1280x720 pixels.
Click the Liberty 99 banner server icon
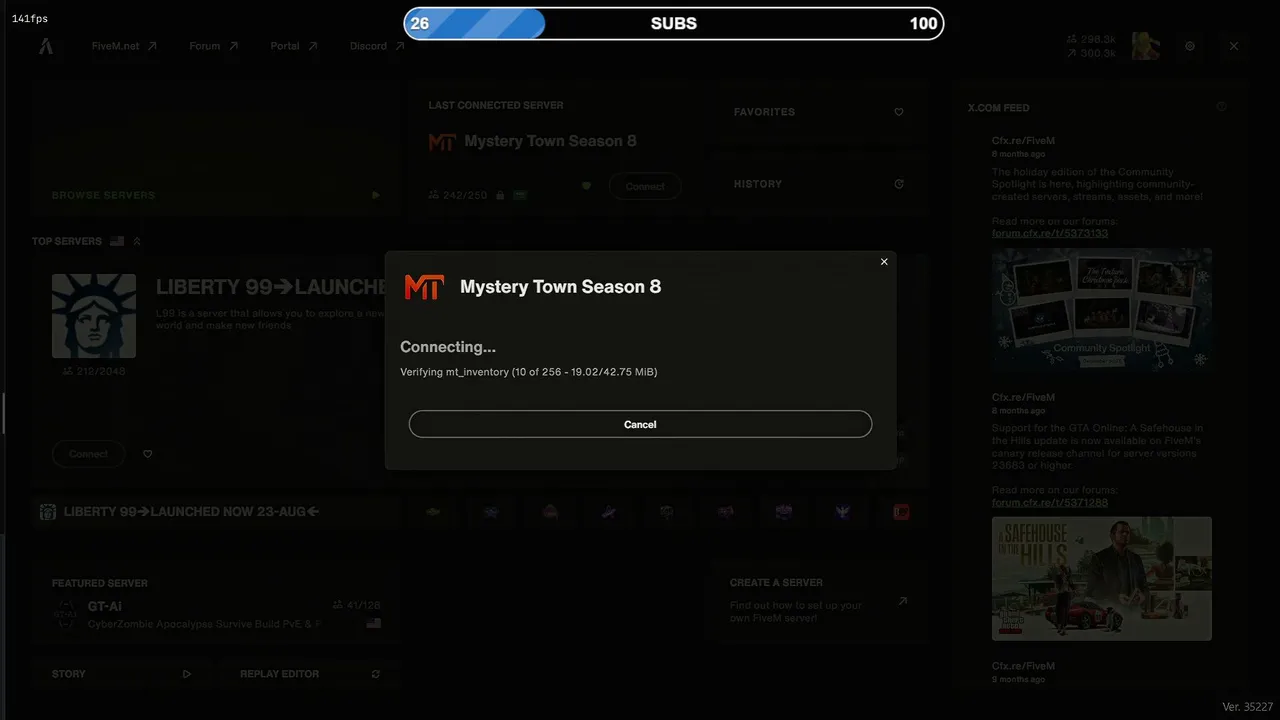tap(47, 512)
